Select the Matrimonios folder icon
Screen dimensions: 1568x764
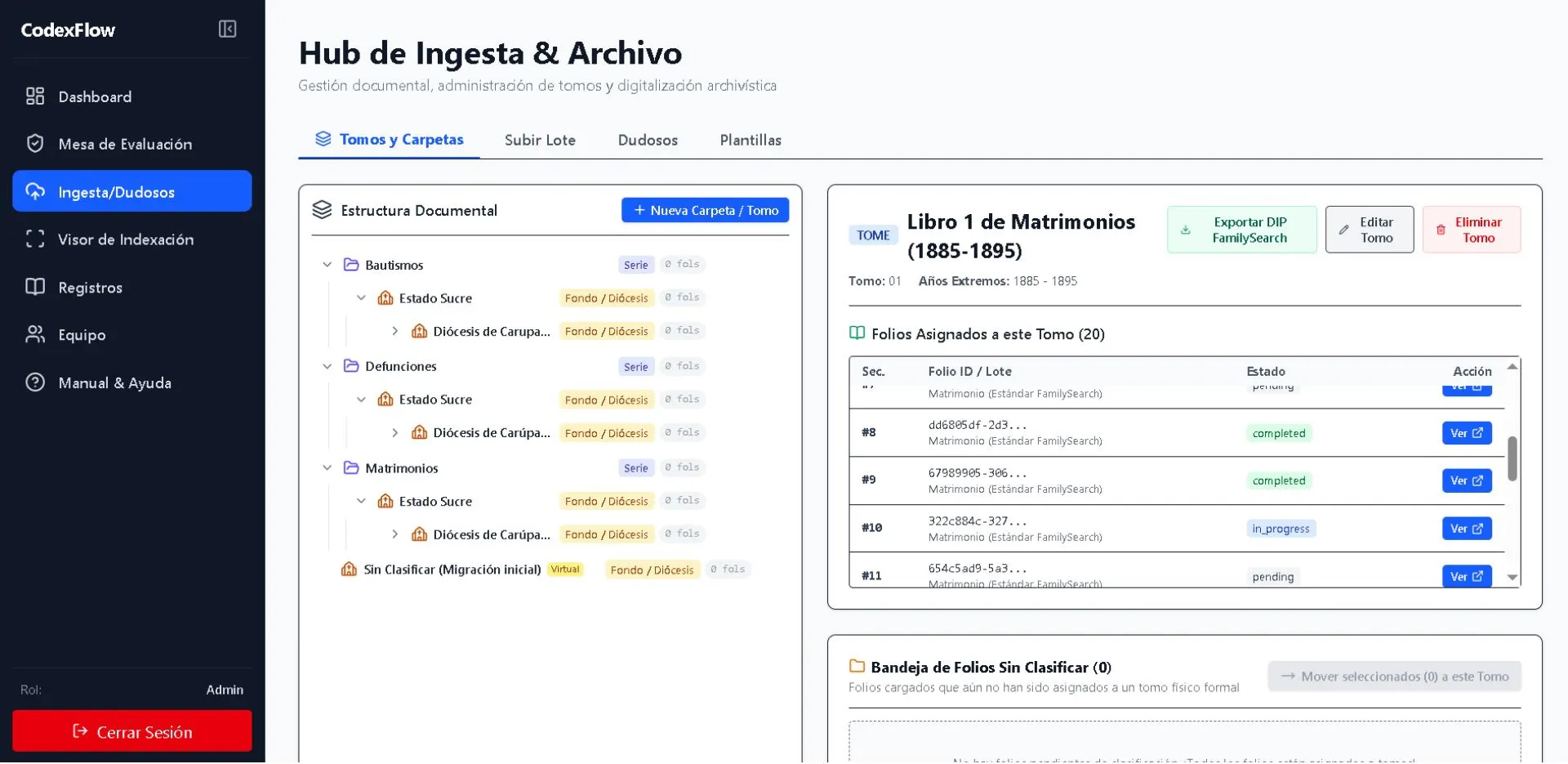pyautogui.click(x=351, y=468)
